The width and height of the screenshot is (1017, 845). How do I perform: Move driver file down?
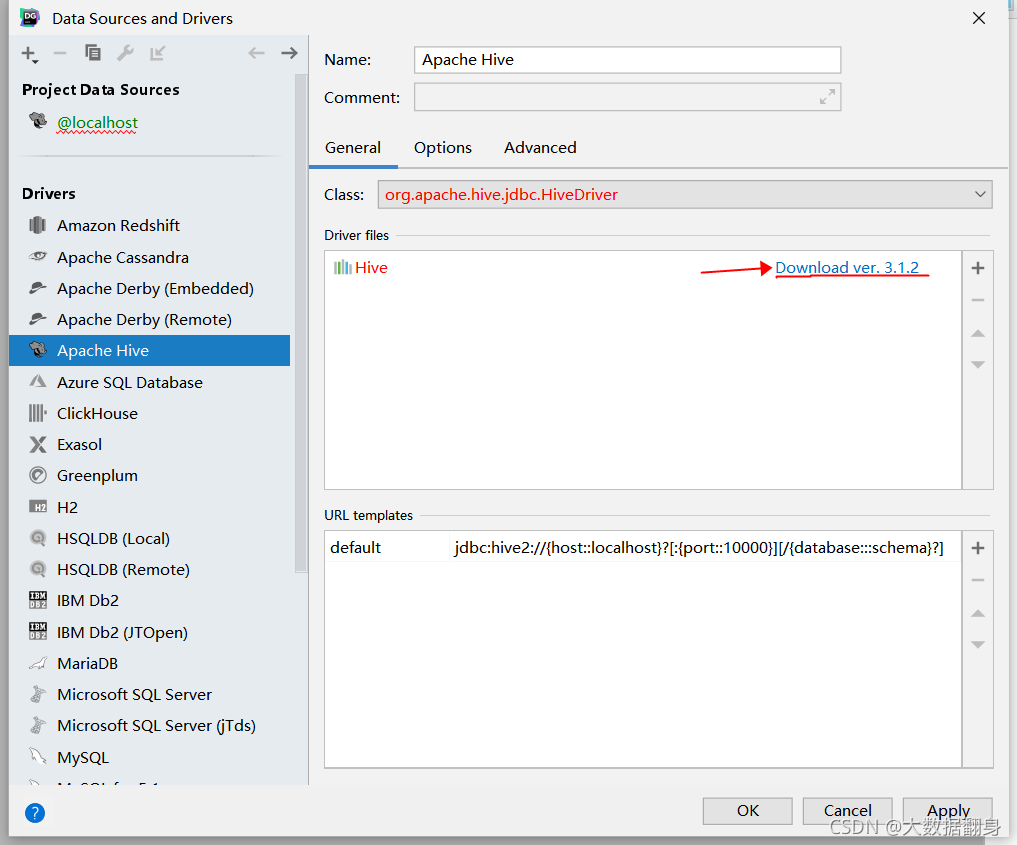(x=978, y=365)
